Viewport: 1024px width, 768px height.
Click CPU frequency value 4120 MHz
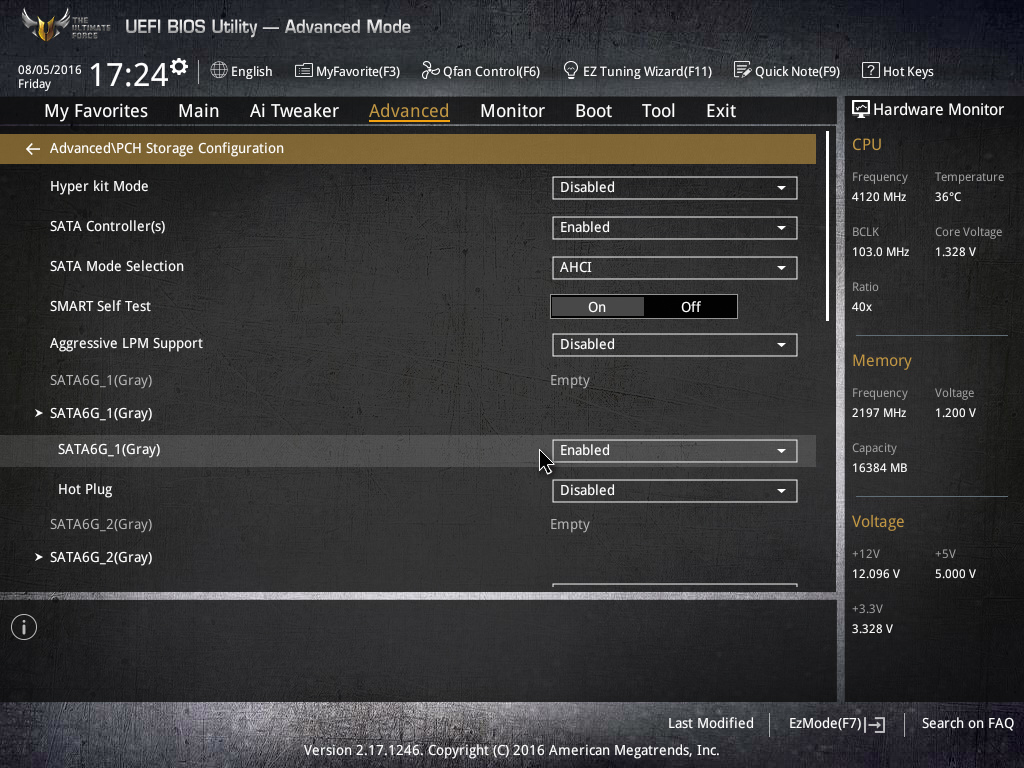(879, 197)
